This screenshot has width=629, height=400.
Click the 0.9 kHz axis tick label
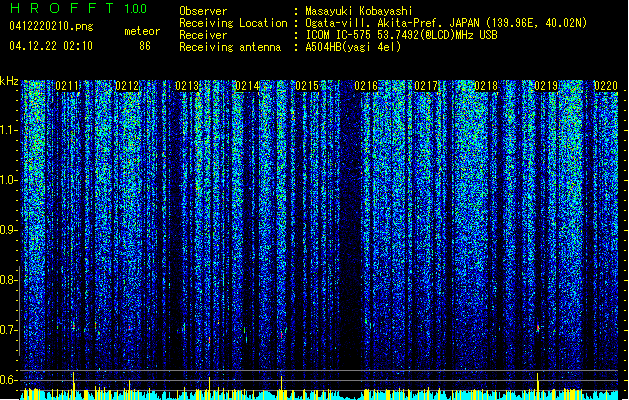click(x=9, y=230)
